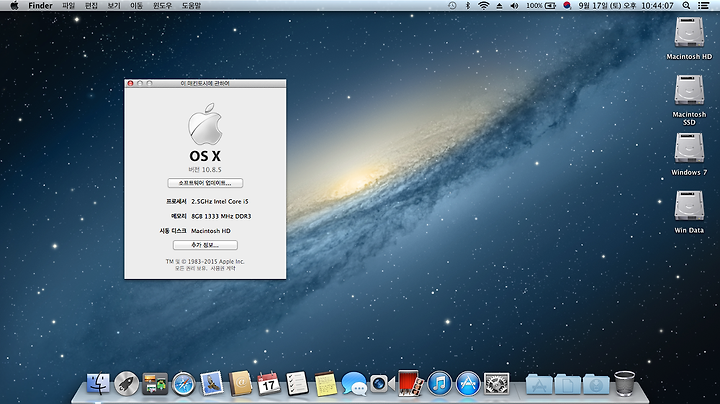720x404 pixels.
Task: Show Notification Center list icon
Action: pyautogui.click(x=703, y=6)
